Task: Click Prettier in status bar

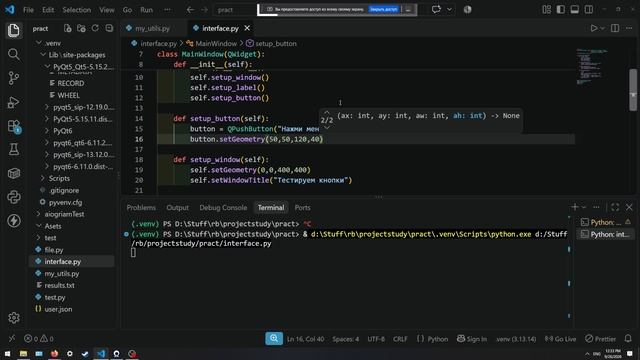Action: point(600,339)
